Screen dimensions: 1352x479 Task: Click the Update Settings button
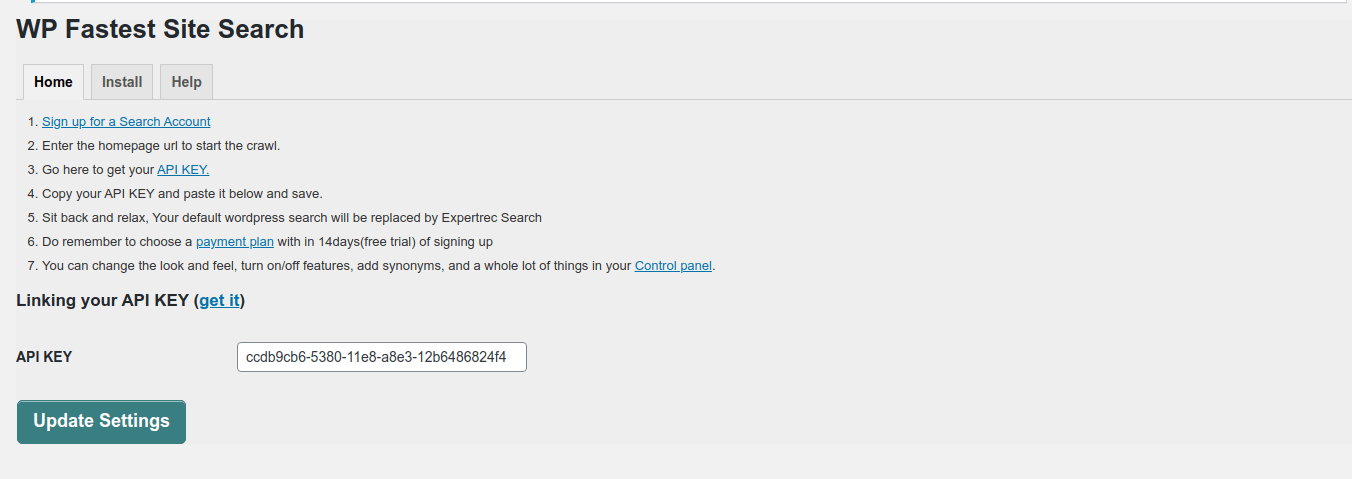101,421
